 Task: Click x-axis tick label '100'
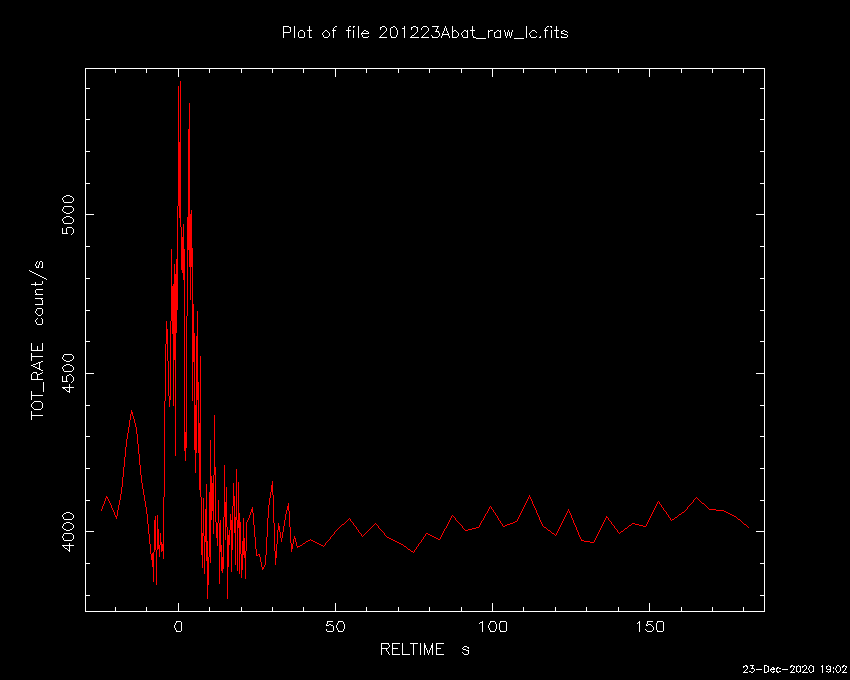pos(492,627)
